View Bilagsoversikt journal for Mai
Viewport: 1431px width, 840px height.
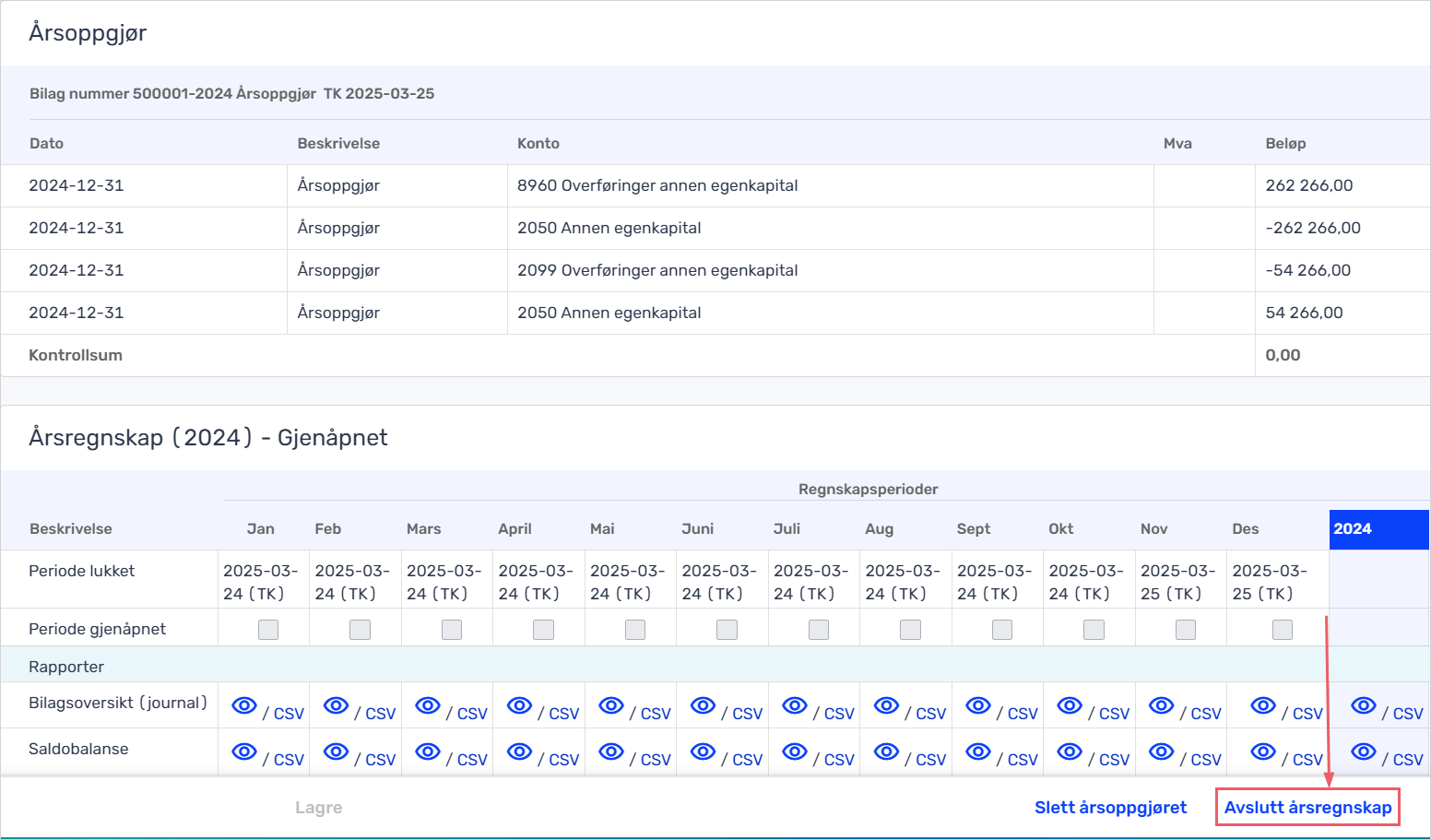611,705
